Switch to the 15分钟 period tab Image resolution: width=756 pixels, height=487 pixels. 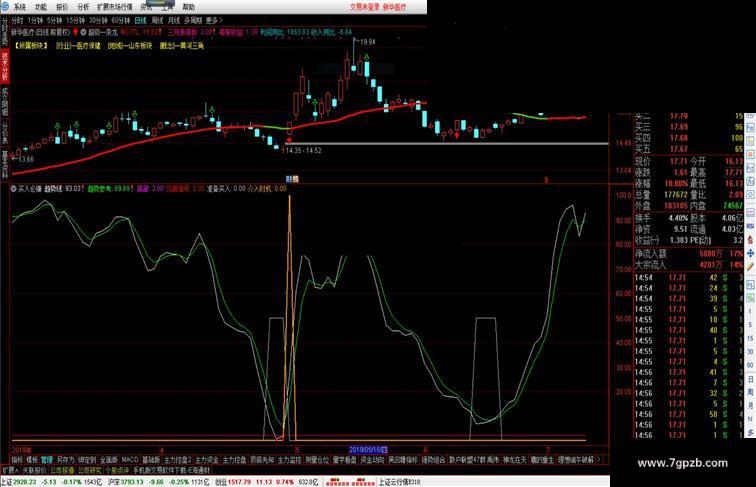[76, 20]
